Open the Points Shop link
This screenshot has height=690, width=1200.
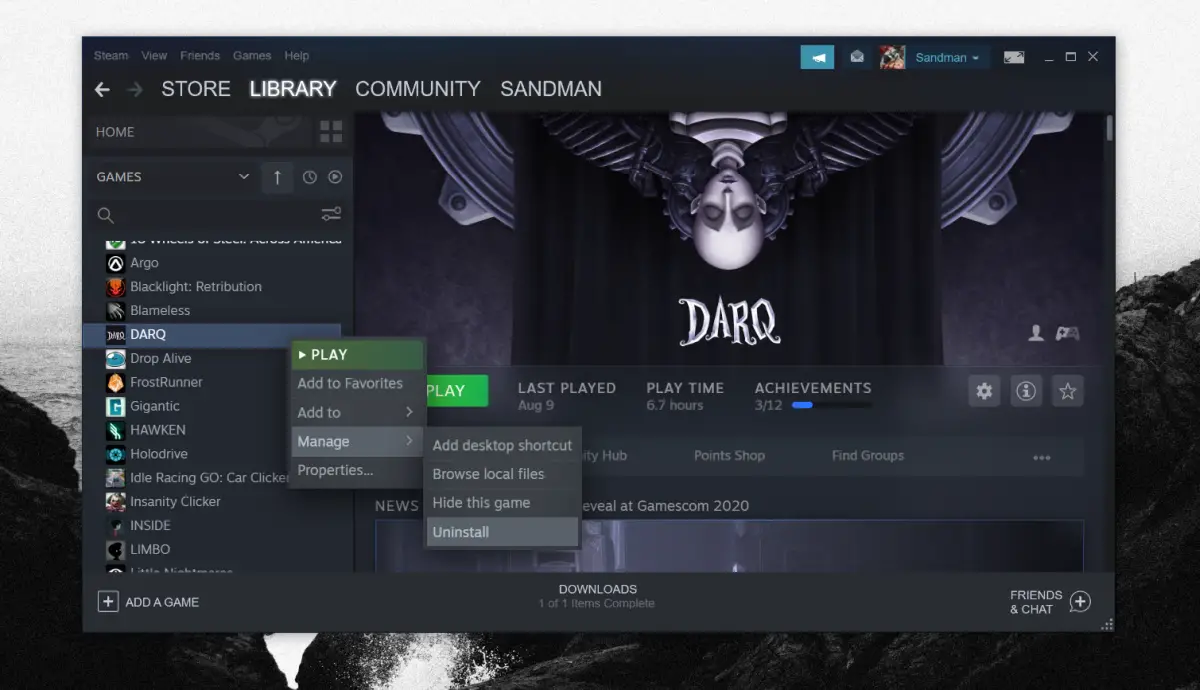pos(729,455)
